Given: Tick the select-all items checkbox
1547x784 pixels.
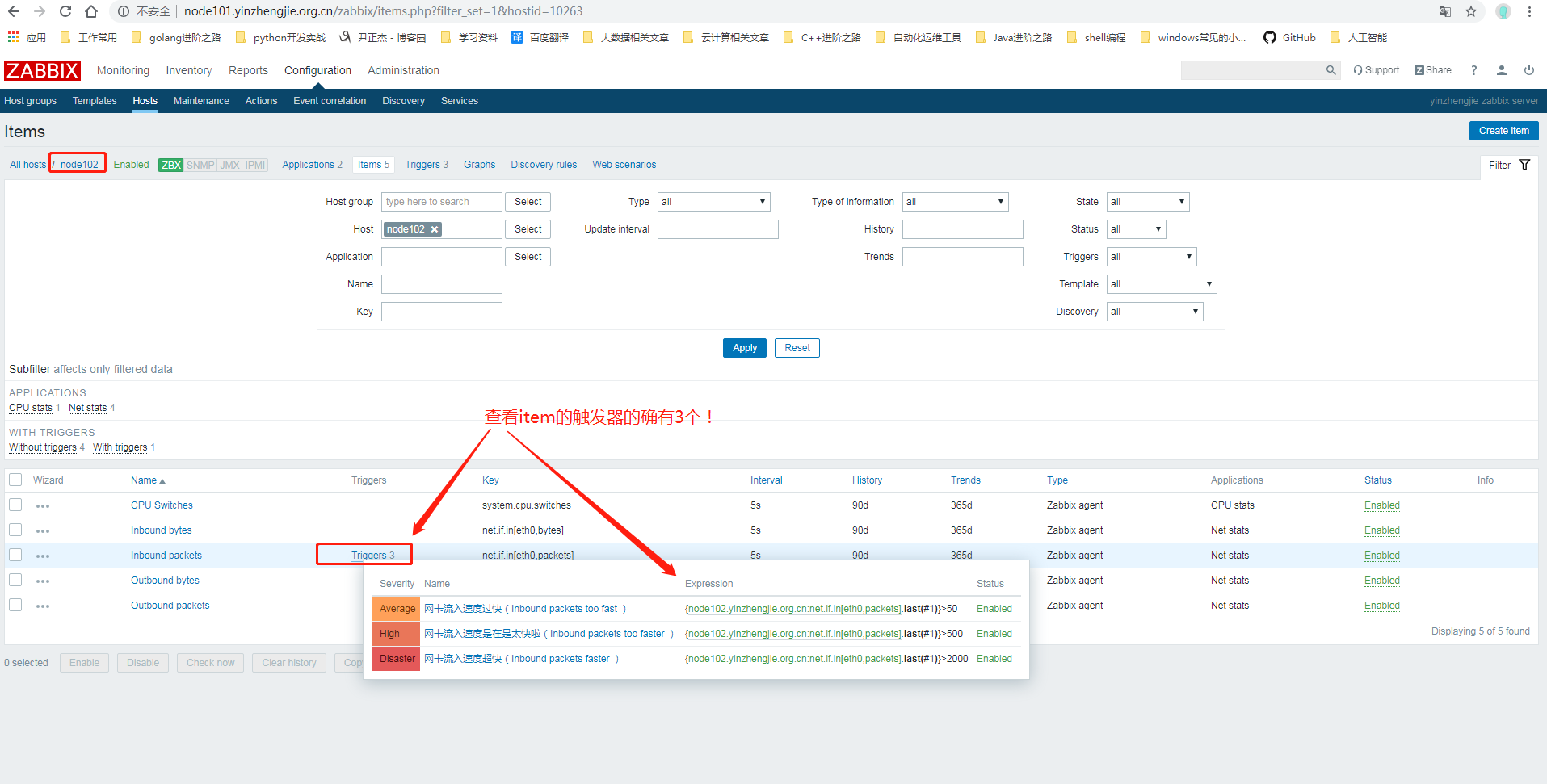Looking at the screenshot, I should 15,480.
